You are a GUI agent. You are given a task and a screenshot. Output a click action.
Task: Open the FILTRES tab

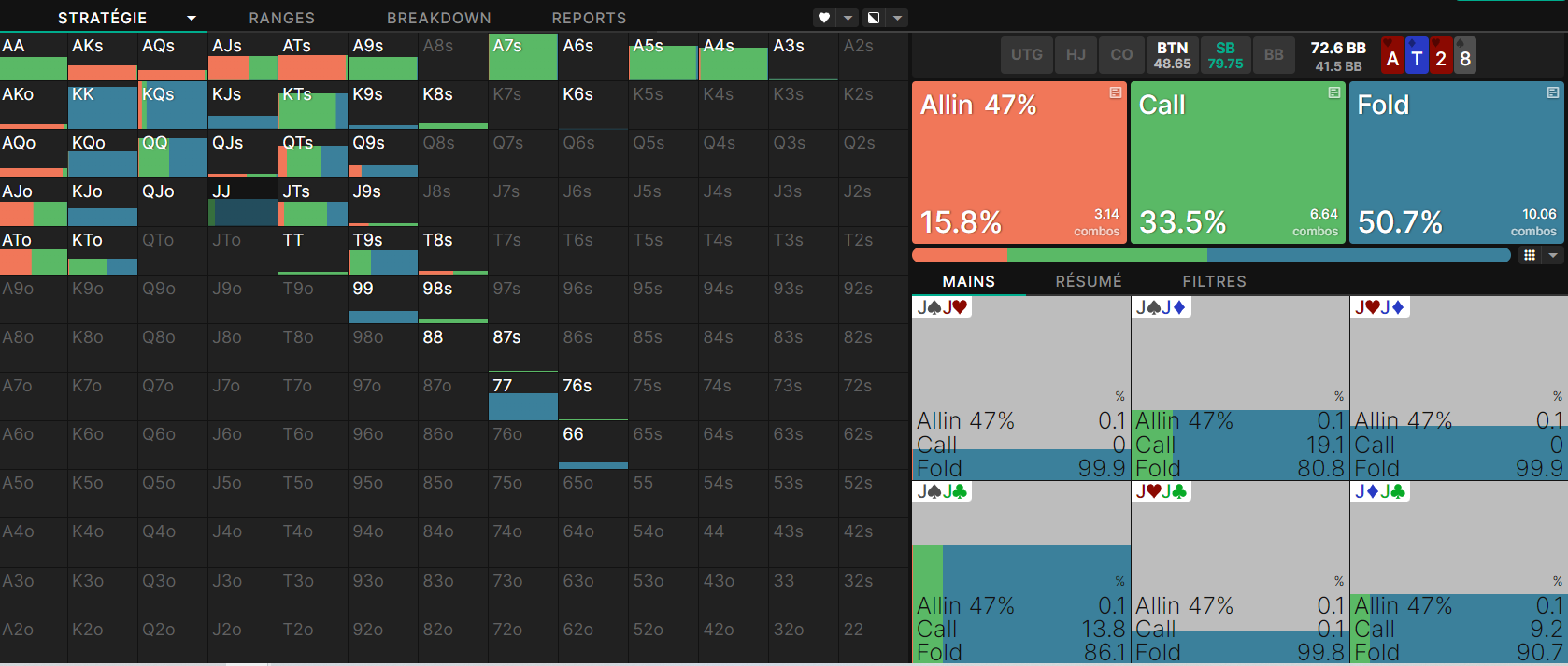[1214, 281]
